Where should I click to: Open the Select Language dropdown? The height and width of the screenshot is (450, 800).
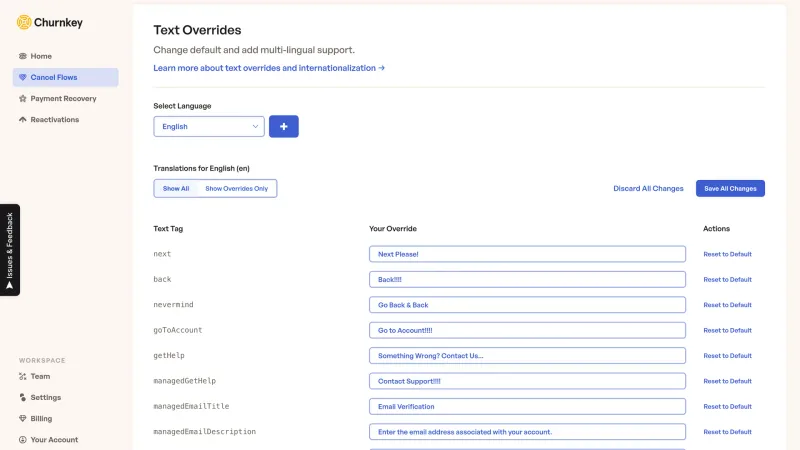coord(209,127)
